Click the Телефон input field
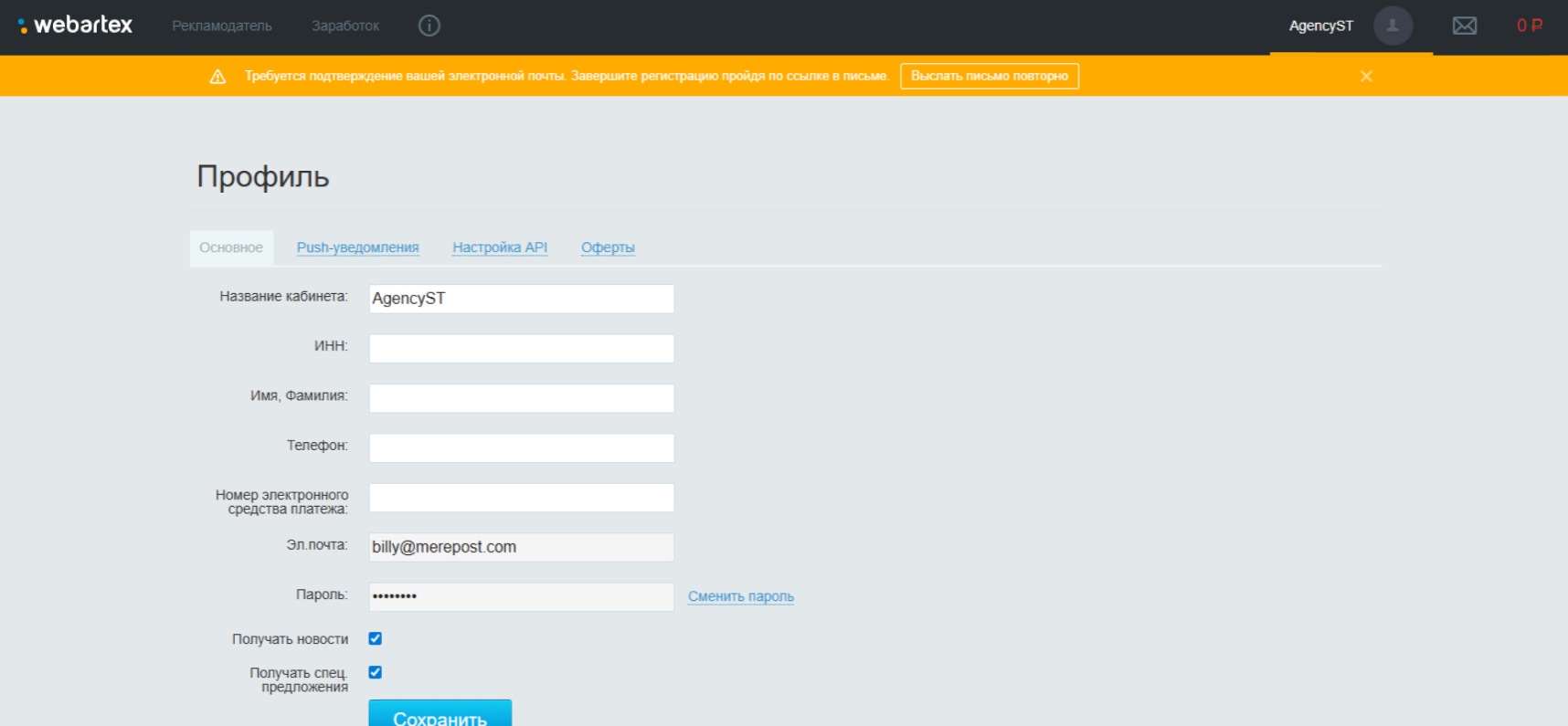The image size is (1568, 726). click(522, 447)
